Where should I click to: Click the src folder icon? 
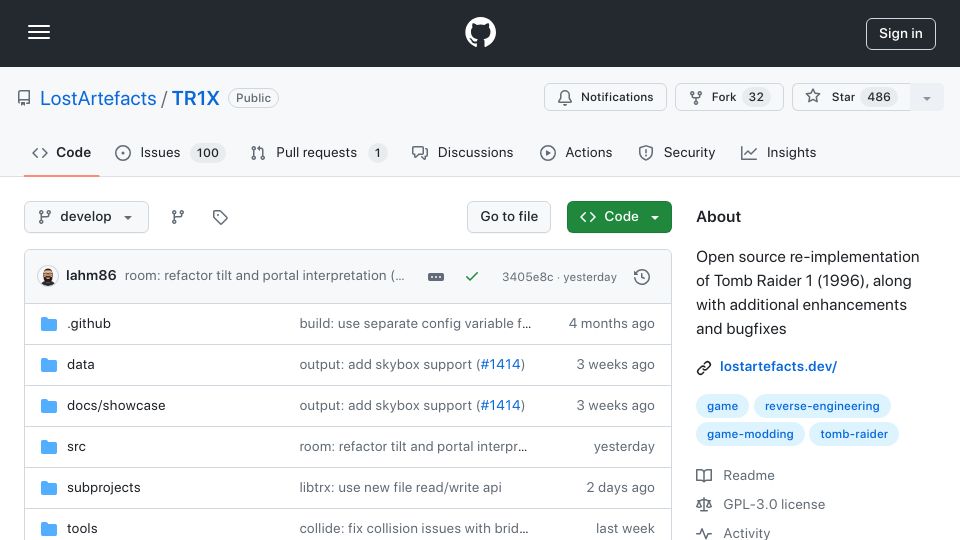(49, 447)
